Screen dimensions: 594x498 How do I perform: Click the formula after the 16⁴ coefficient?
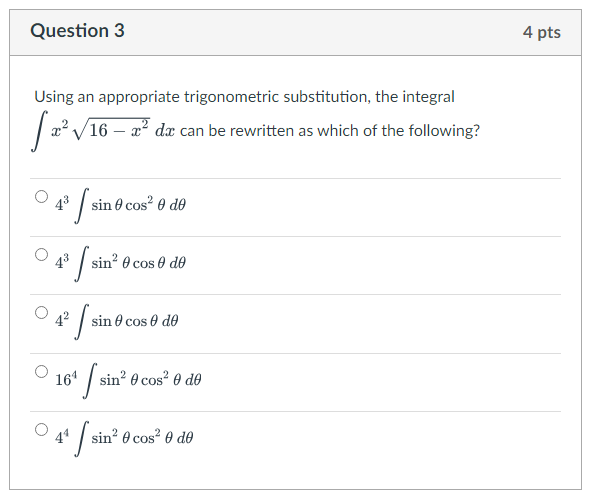[x=150, y=379]
